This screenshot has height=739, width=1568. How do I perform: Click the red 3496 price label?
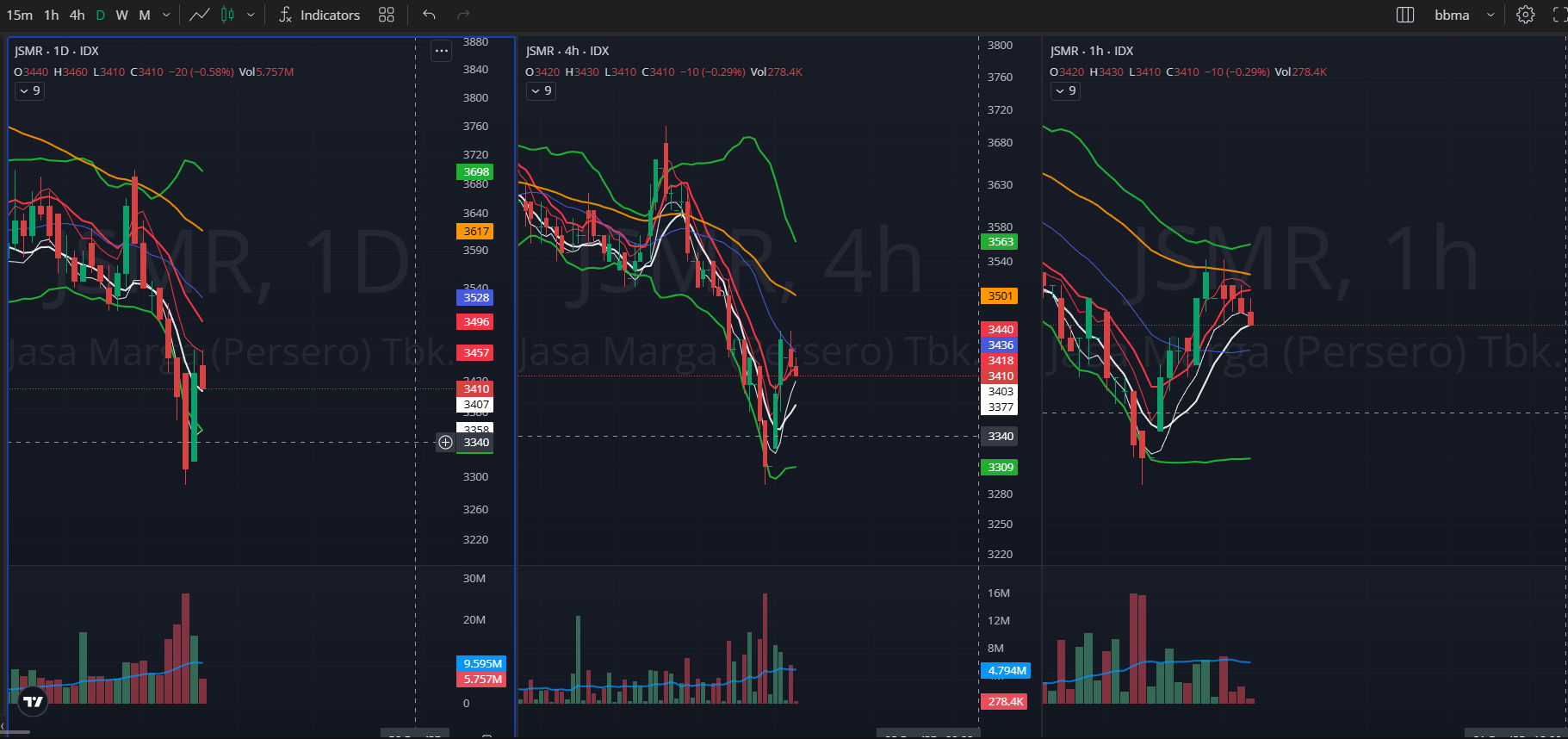(475, 321)
